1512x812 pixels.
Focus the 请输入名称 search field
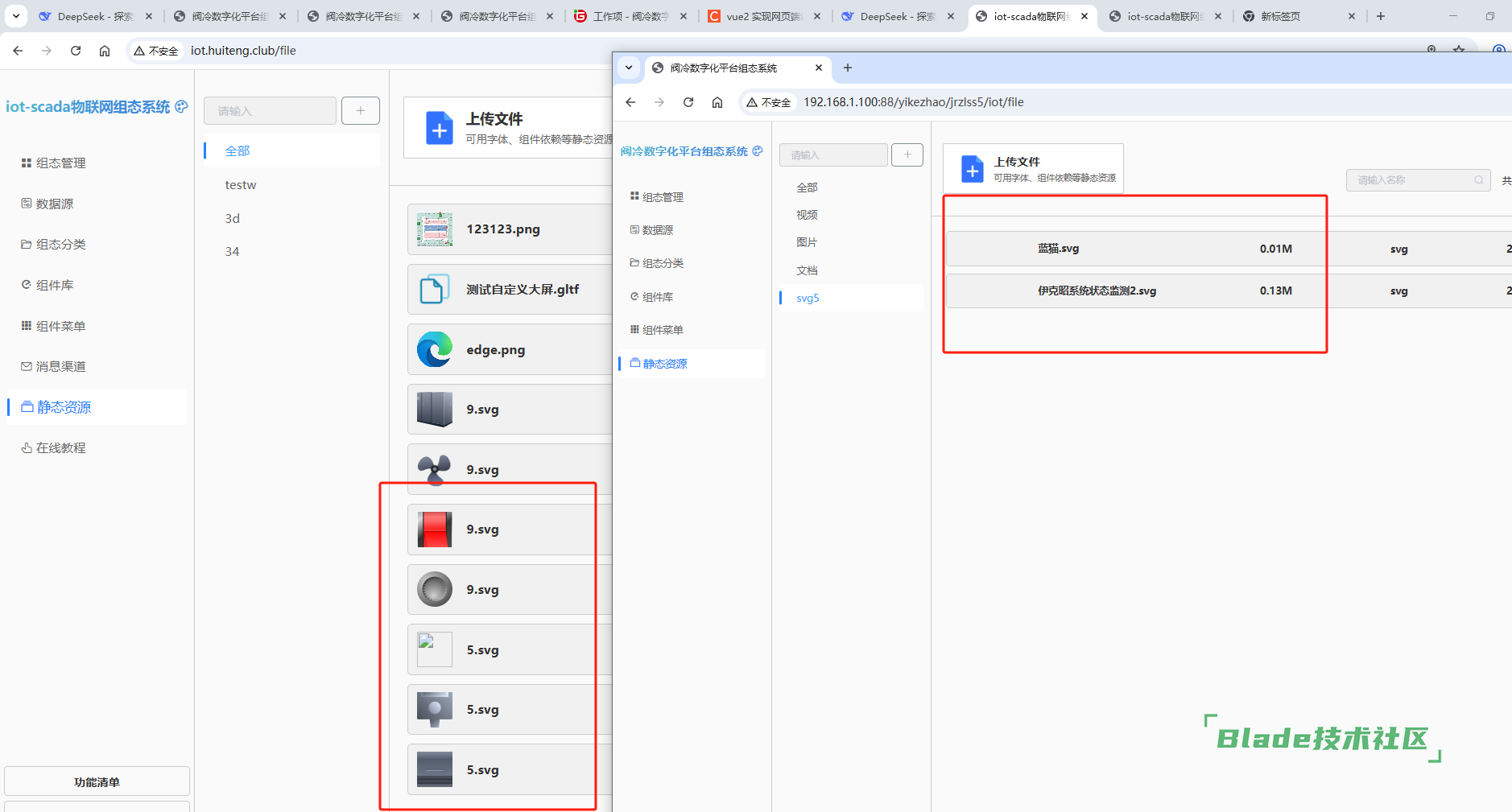(1419, 180)
